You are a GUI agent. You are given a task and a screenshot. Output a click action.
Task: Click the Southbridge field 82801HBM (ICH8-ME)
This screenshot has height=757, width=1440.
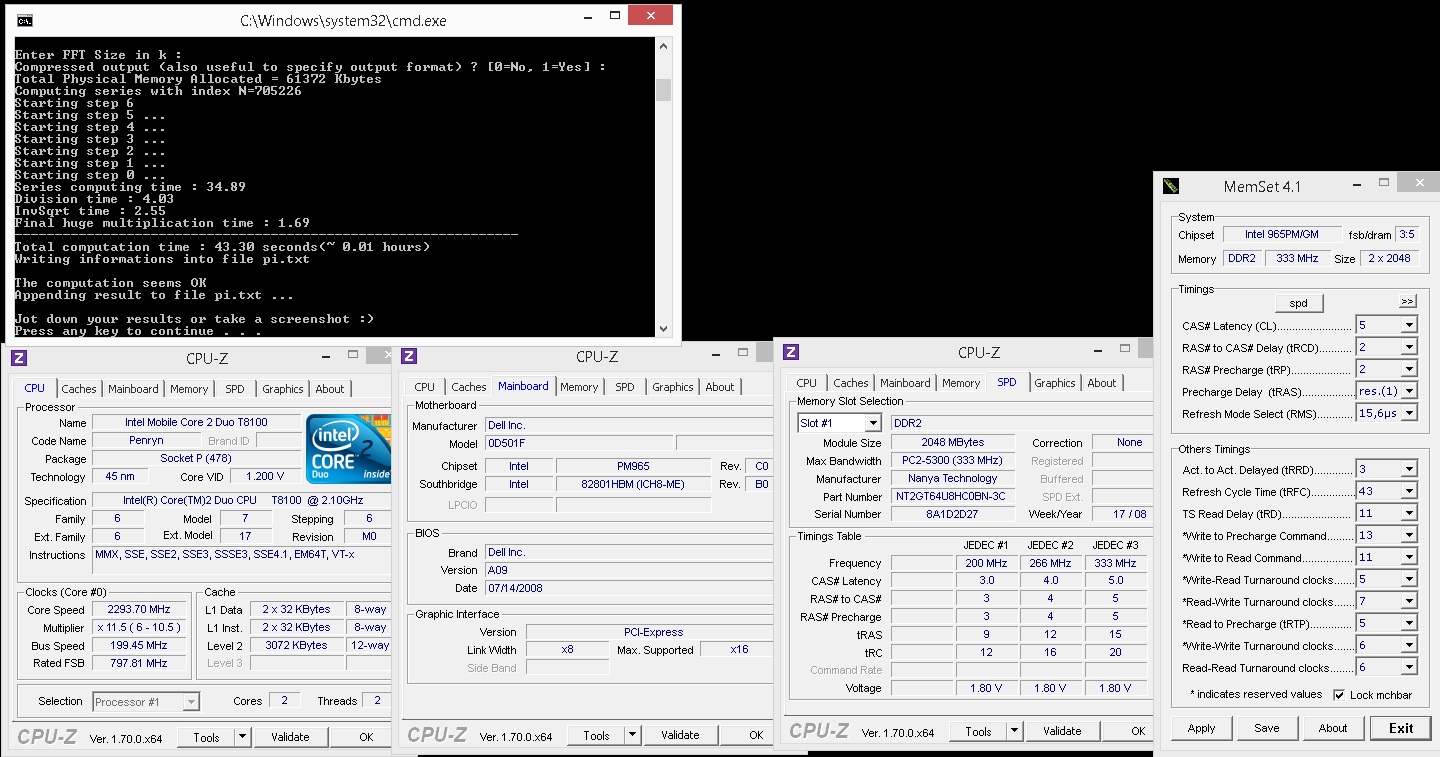point(633,484)
